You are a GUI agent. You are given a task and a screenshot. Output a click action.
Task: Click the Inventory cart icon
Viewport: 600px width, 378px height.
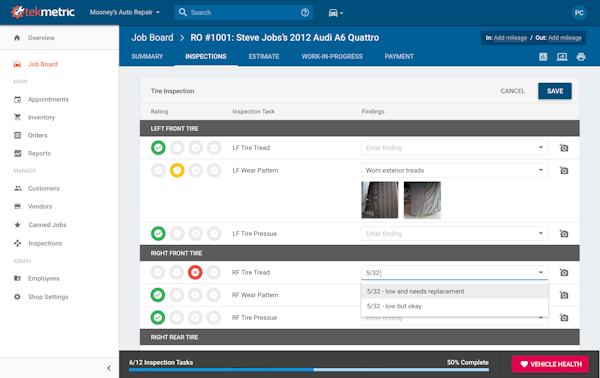click(x=17, y=117)
